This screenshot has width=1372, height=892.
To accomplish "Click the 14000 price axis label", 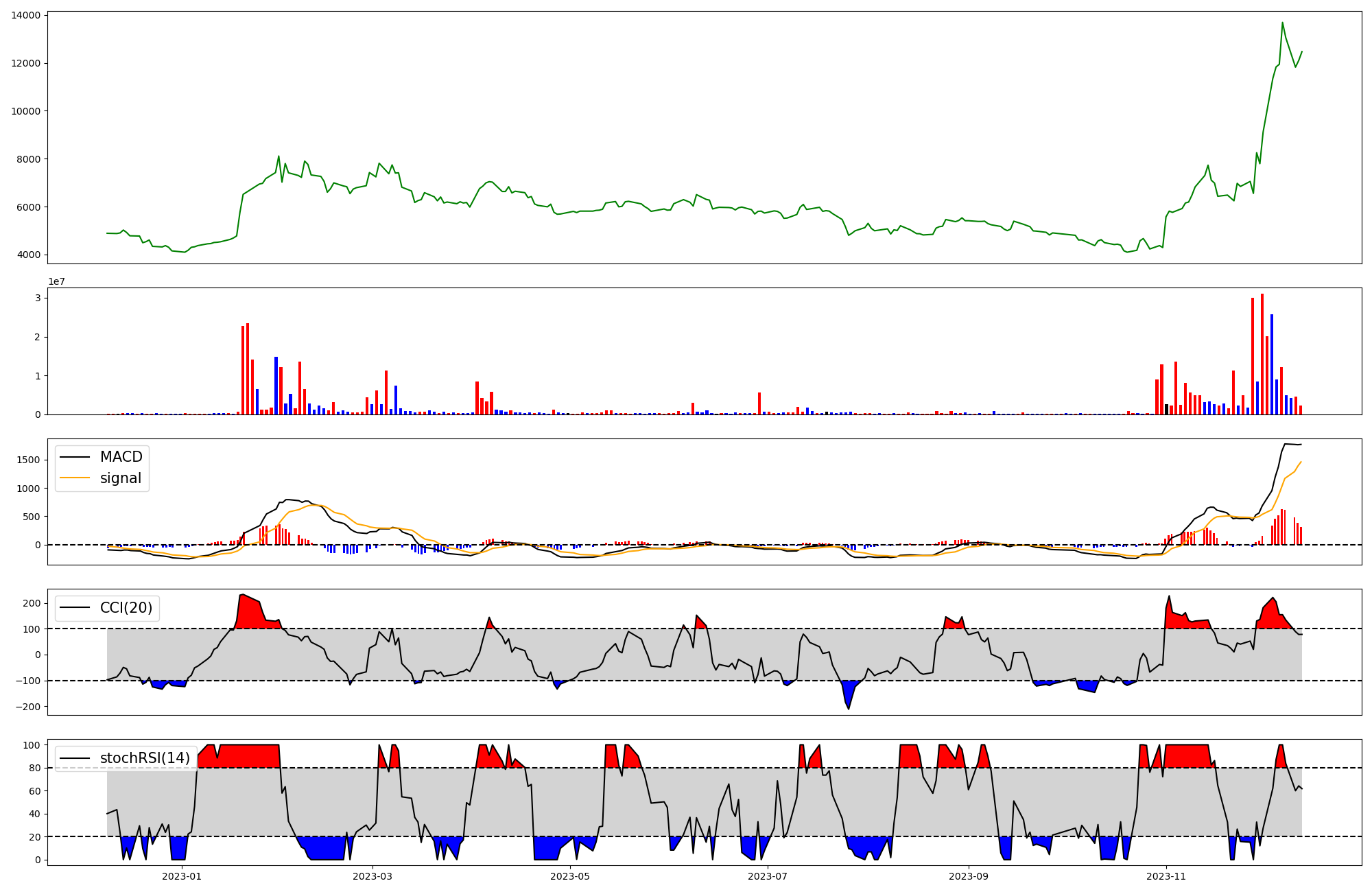I will [x=25, y=15].
